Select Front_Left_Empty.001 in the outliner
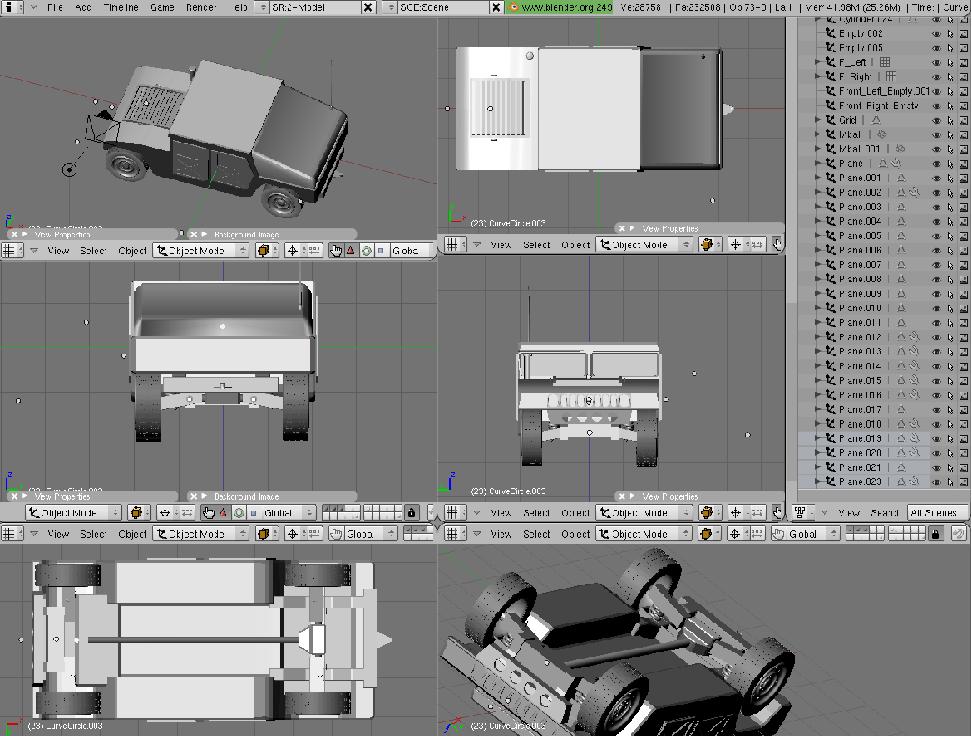The height and width of the screenshot is (736, 972). pos(884,91)
